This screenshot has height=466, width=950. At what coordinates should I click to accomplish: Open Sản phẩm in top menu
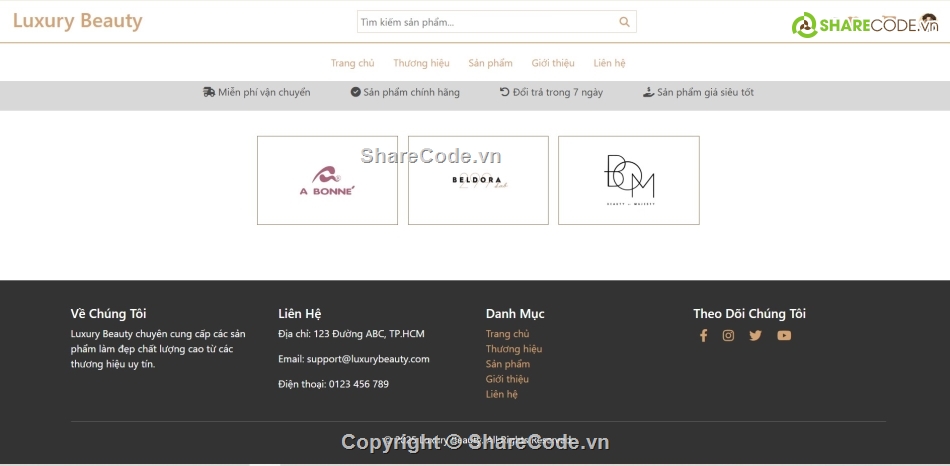490,63
